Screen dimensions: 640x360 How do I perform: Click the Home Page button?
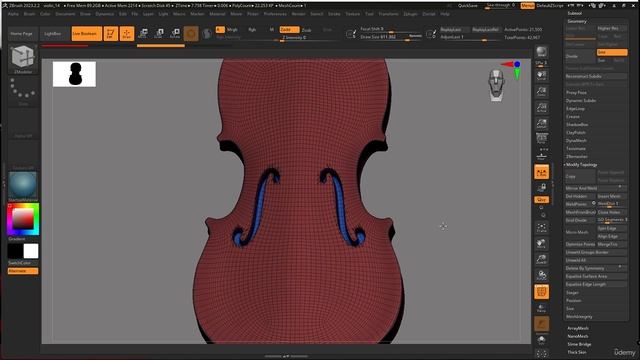pos(22,33)
